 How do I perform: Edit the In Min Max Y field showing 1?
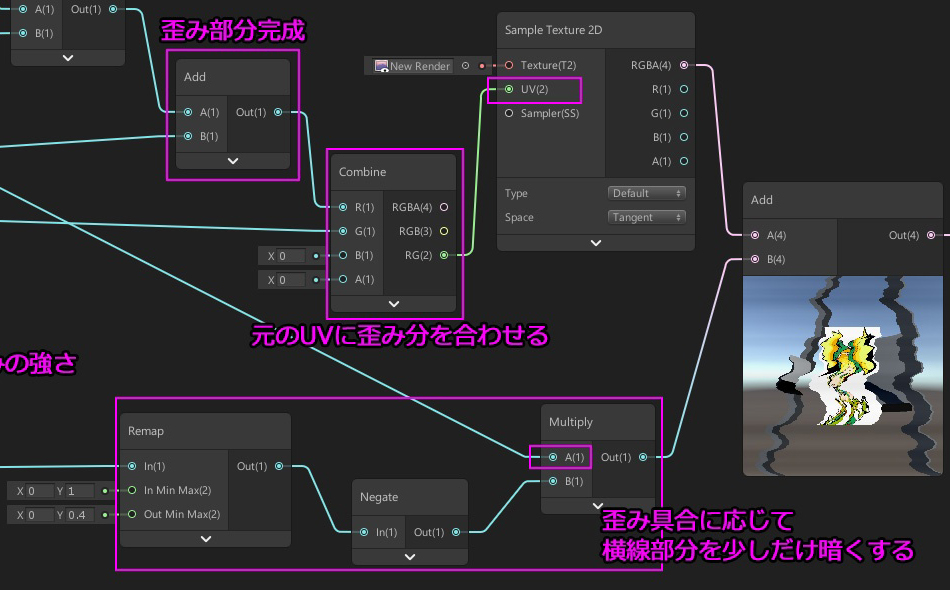coord(80,491)
